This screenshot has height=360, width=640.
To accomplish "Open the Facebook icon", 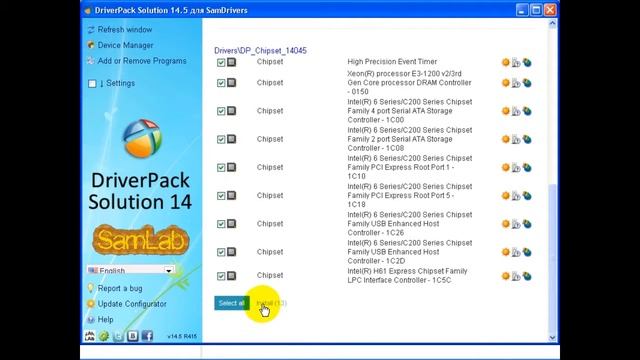I will pos(147,336).
